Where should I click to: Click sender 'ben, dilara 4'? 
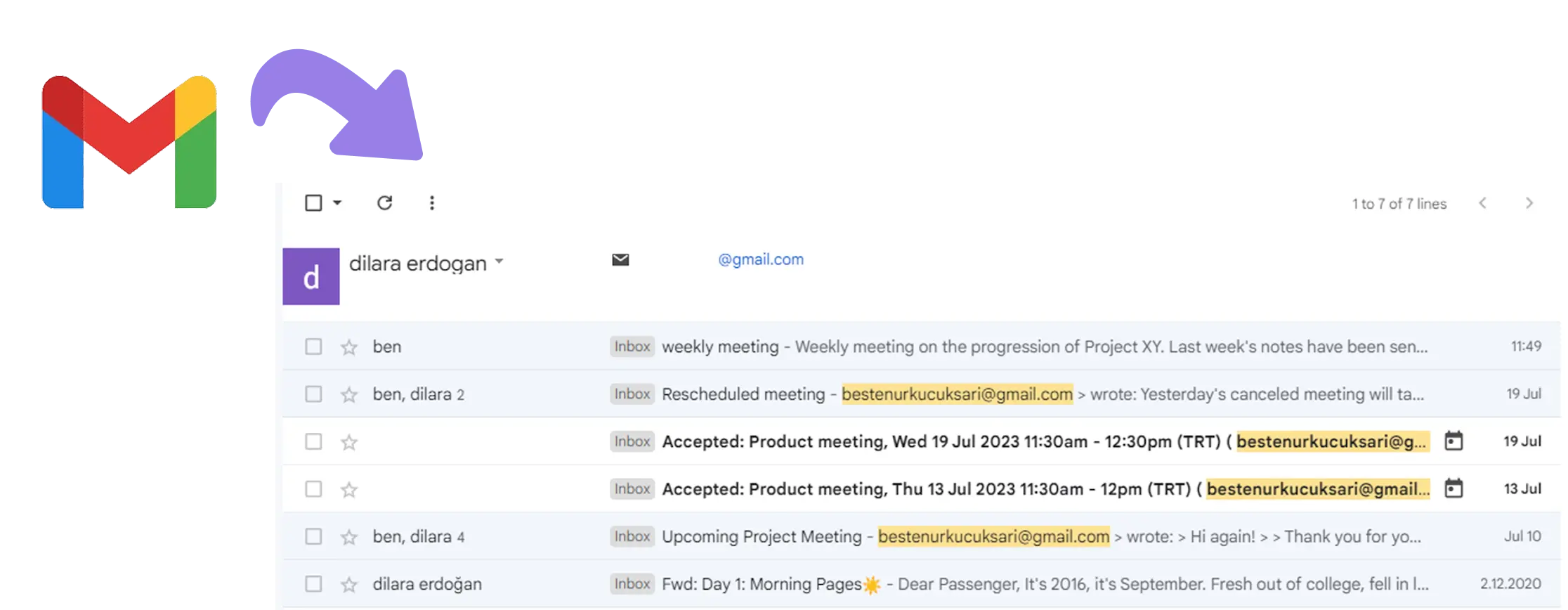click(418, 537)
